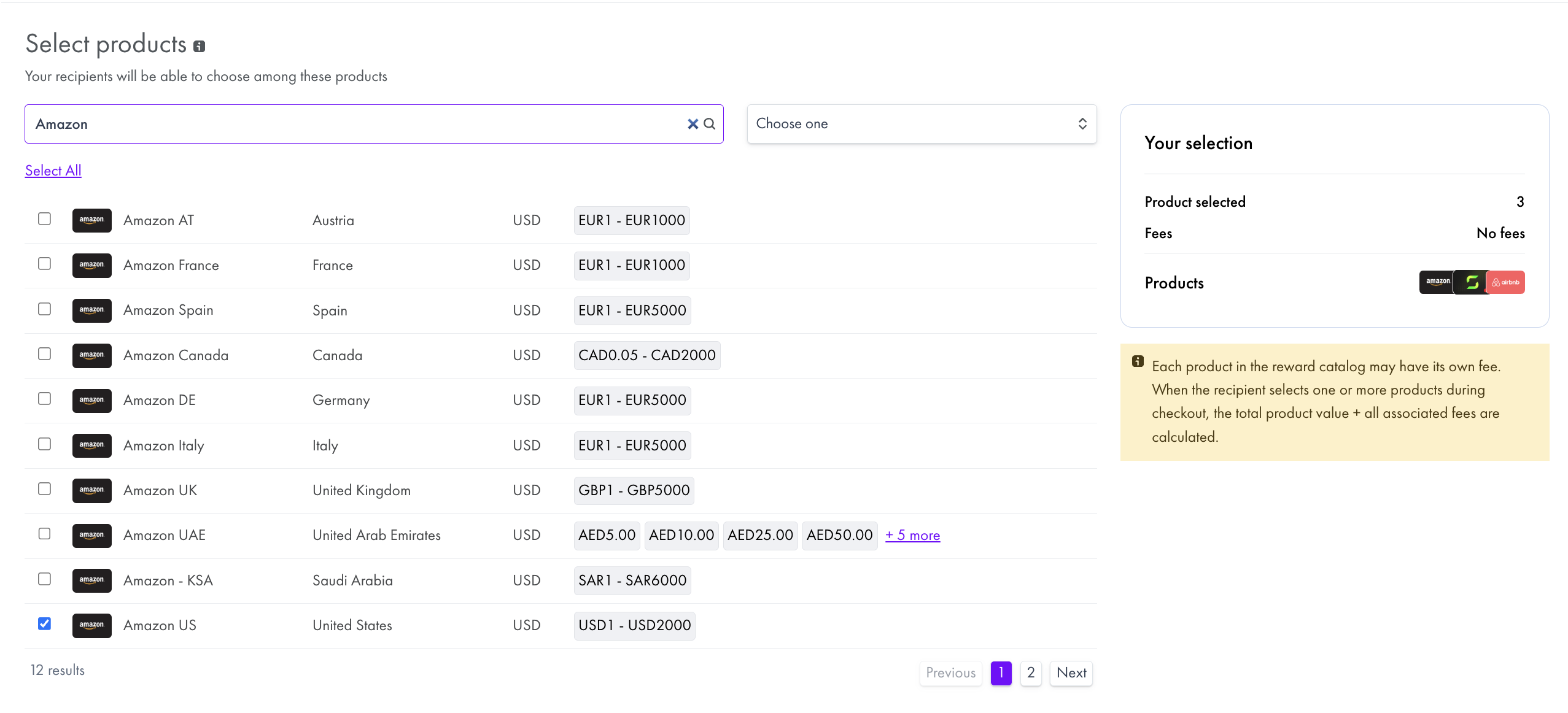Click the Germany country text
This screenshot has height=713, width=1568.
[341, 401]
